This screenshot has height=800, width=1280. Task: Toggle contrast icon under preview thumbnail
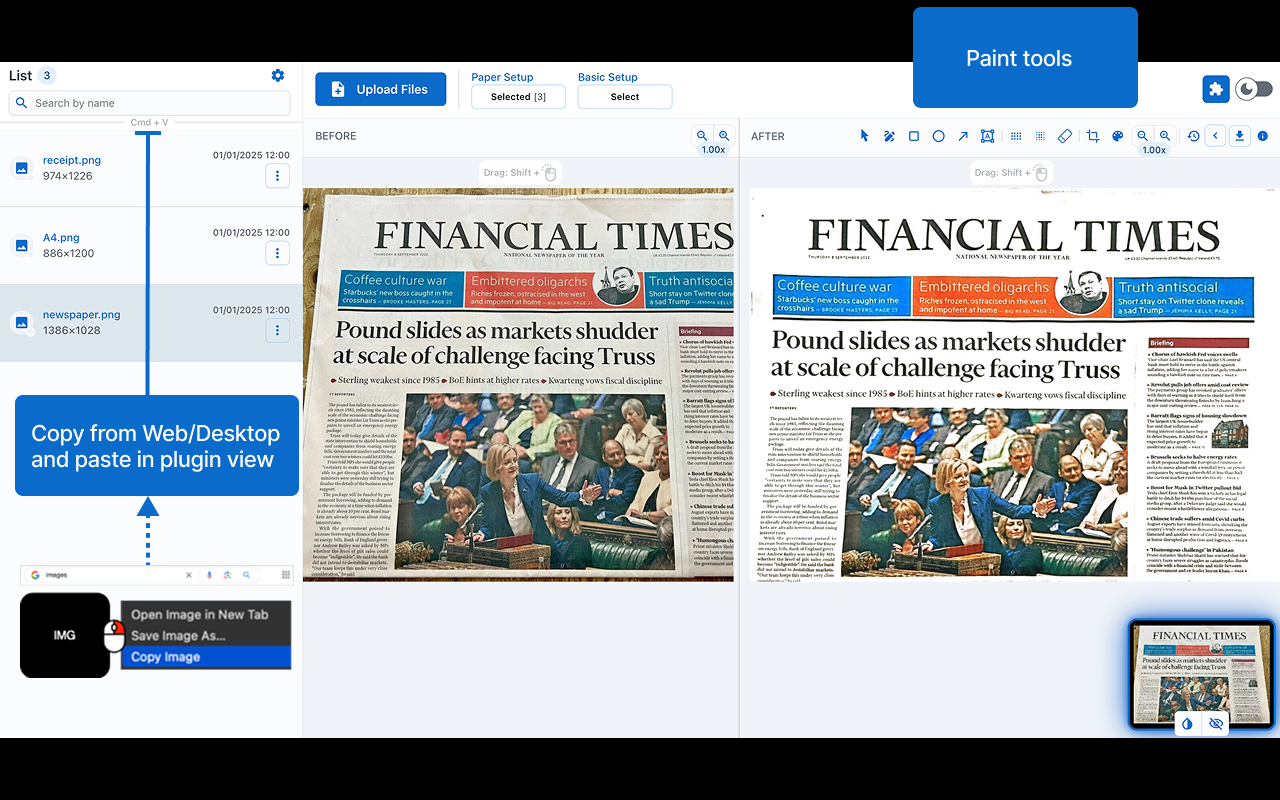(1187, 723)
